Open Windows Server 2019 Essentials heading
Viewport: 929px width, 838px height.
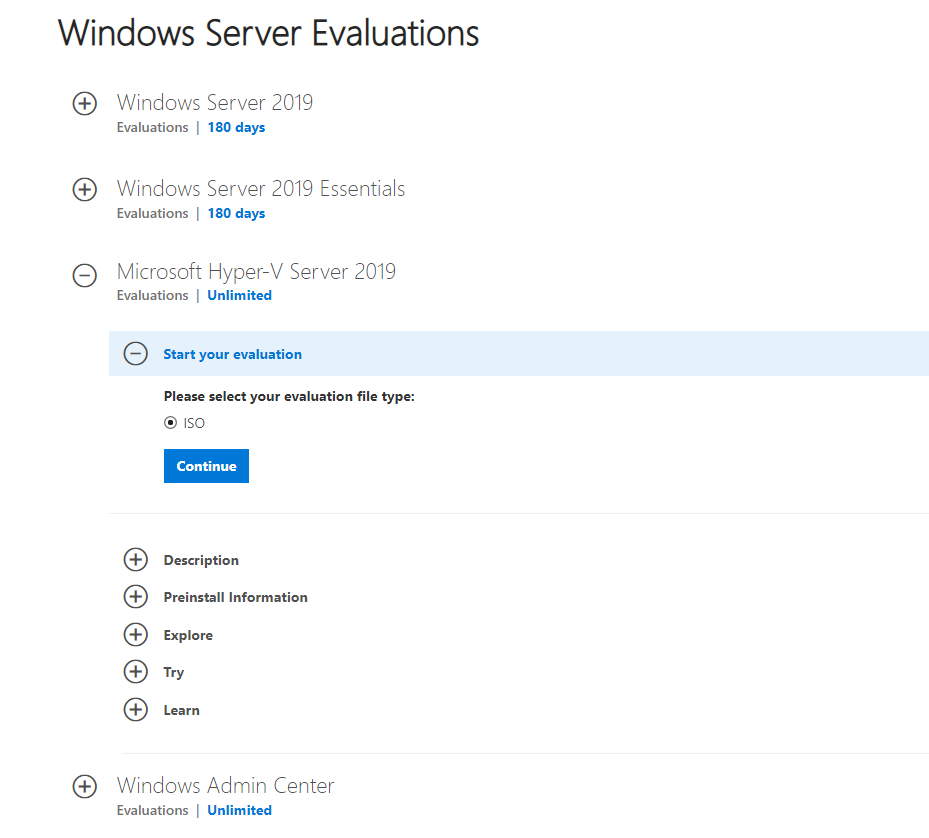261,188
